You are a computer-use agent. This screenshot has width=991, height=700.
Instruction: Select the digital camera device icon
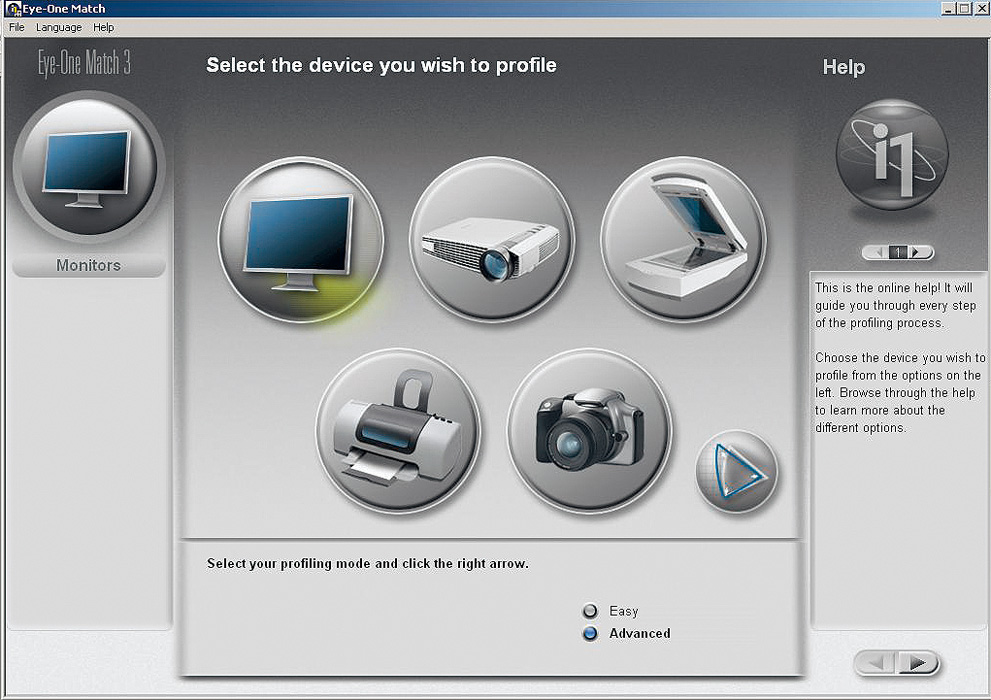point(590,431)
